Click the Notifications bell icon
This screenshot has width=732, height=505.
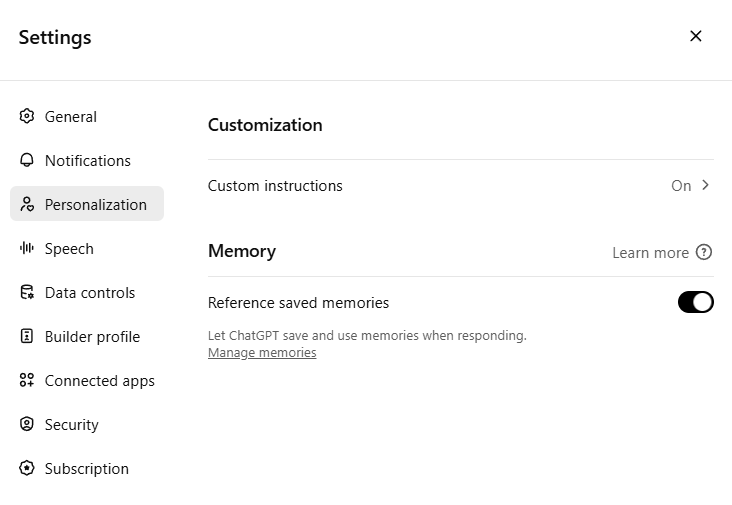tap(27, 160)
